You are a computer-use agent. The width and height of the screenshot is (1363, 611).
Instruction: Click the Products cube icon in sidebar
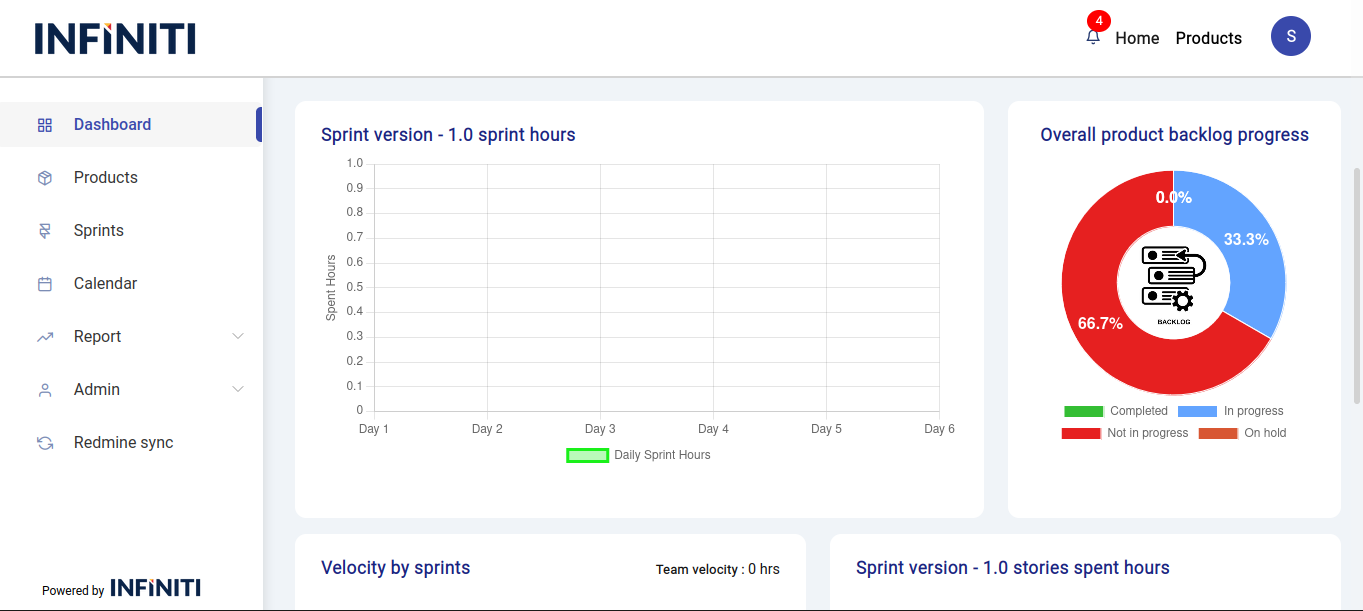click(x=45, y=178)
